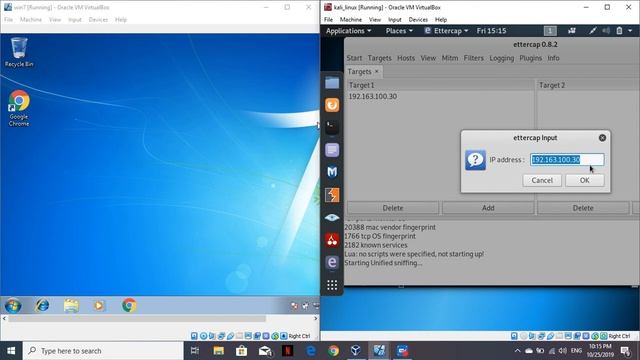Open the ettercap Start menu
The height and width of the screenshot is (360, 640).
pyautogui.click(x=354, y=58)
